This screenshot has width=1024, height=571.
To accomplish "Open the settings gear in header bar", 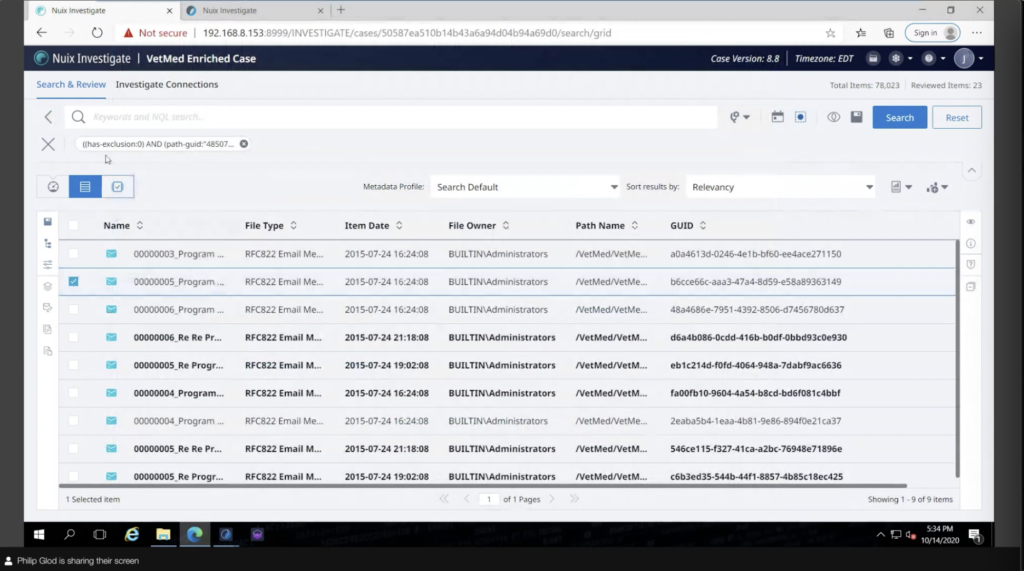I will 896,58.
